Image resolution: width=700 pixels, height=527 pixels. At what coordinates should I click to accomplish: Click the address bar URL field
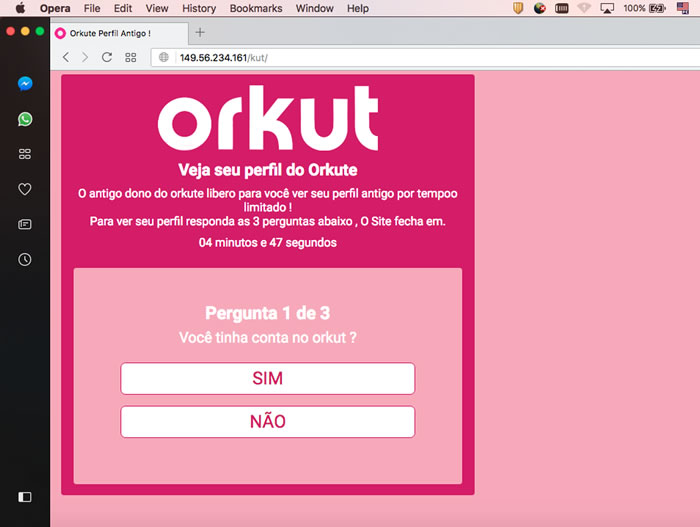tap(425, 58)
